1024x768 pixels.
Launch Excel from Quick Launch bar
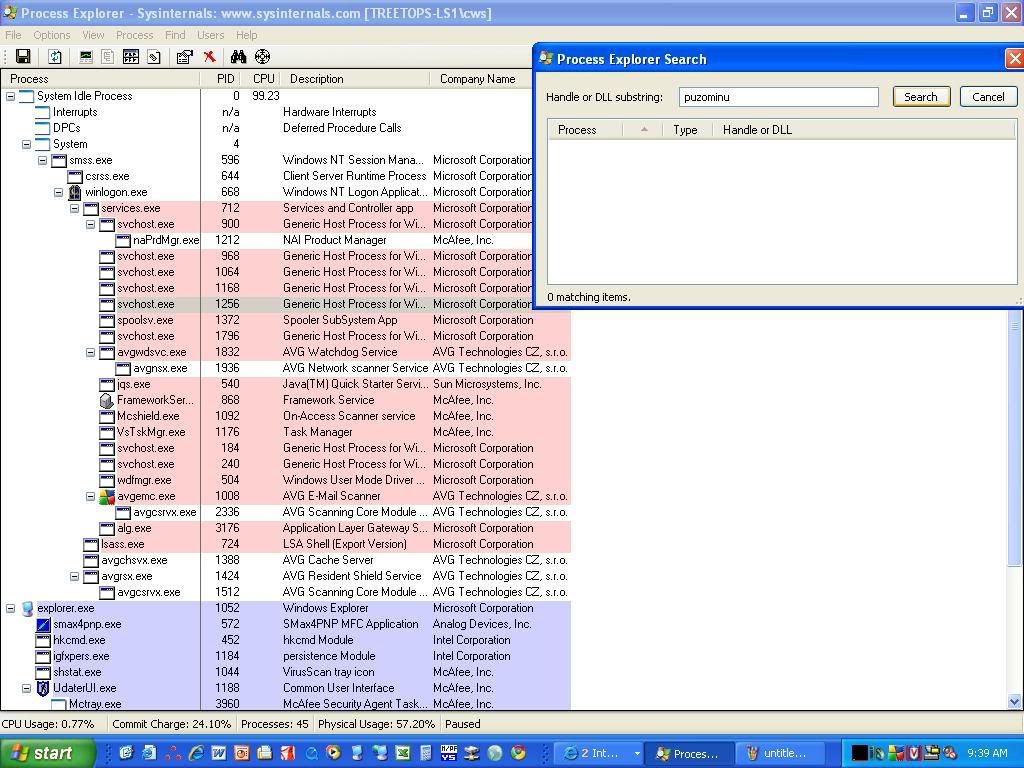(x=403, y=753)
